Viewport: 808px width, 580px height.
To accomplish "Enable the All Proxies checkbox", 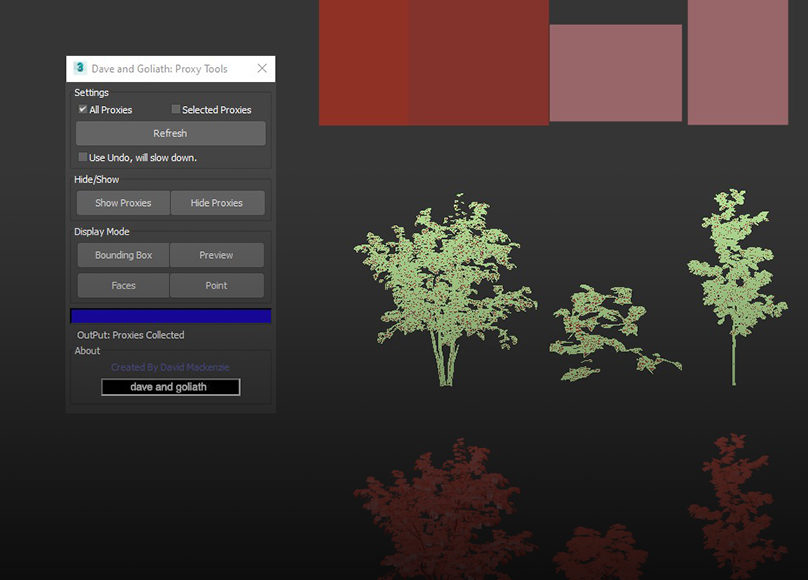I will tap(83, 109).
